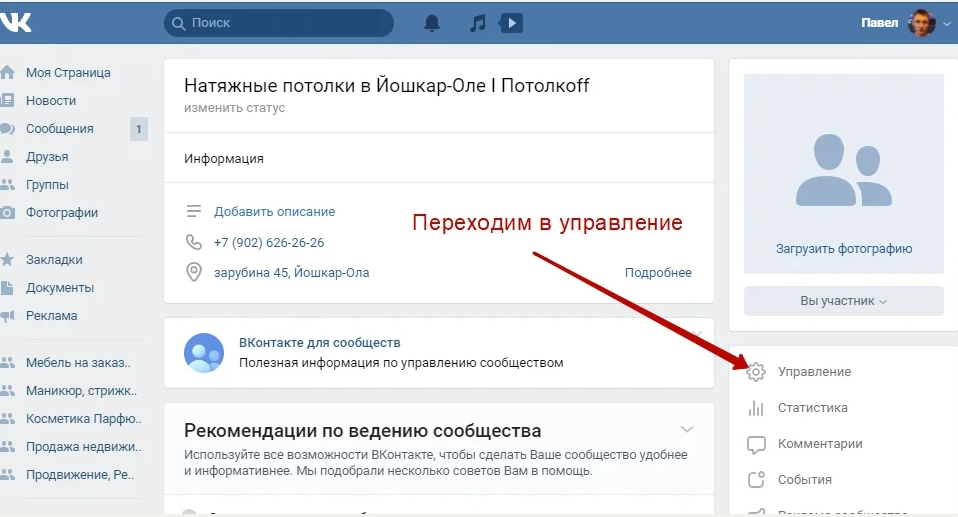Focus the Поиск search field
This screenshot has width=958, height=517.
(279, 23)
